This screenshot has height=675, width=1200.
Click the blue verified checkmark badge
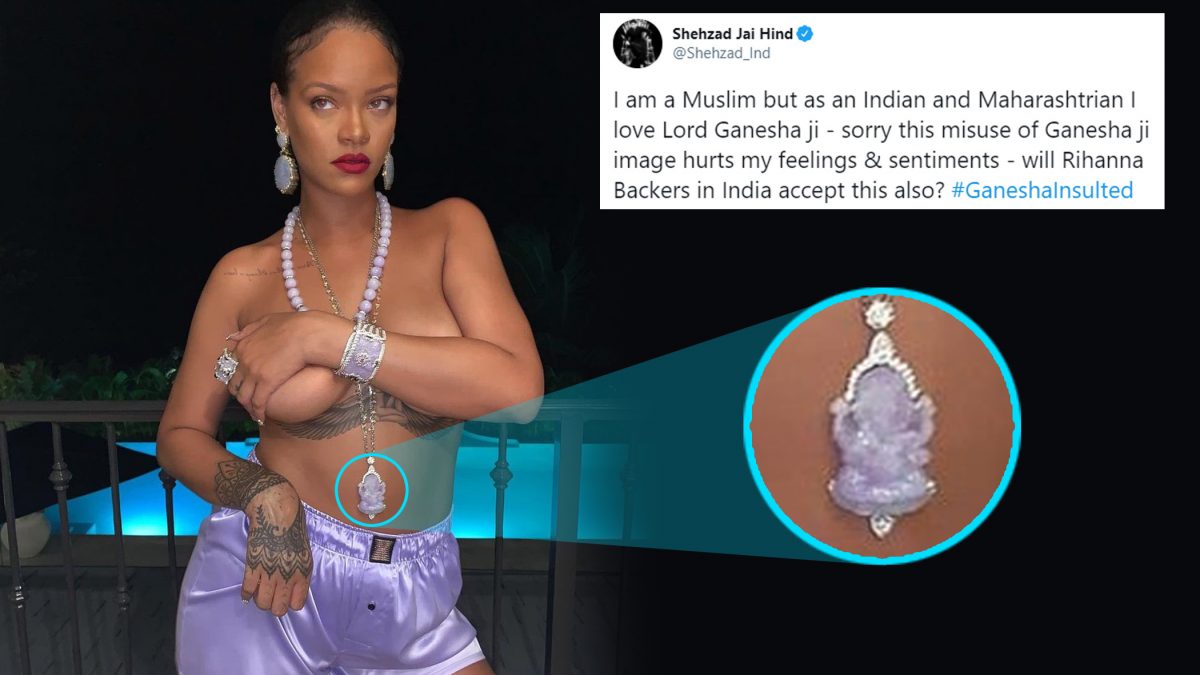[x=805, y=34]
